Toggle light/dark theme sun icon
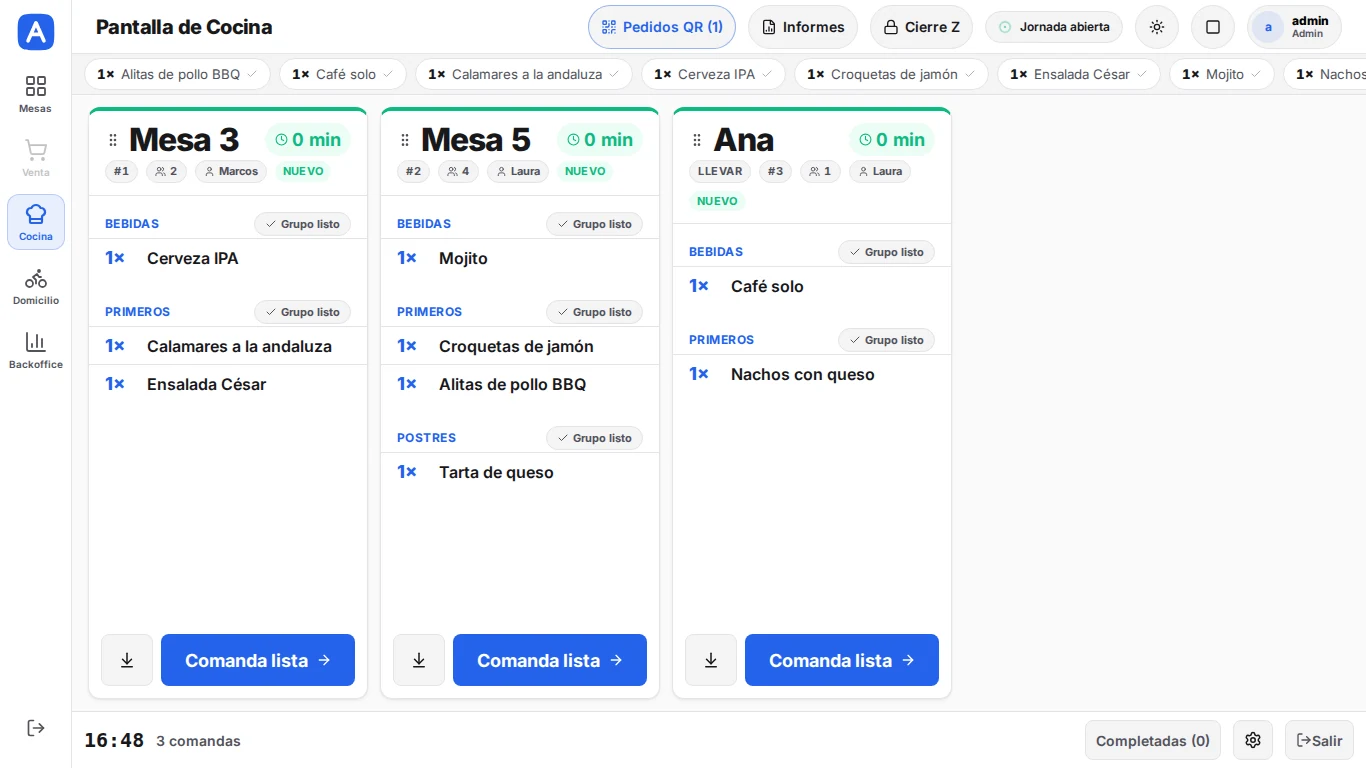Screen dimensions: 1366x768 1157,27
